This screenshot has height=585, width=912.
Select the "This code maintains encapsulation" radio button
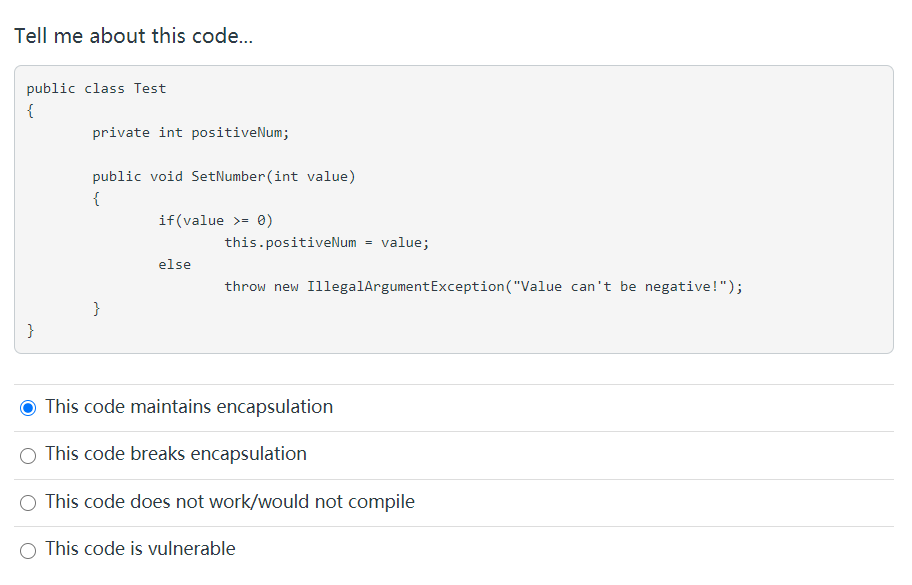click(28, 407)
